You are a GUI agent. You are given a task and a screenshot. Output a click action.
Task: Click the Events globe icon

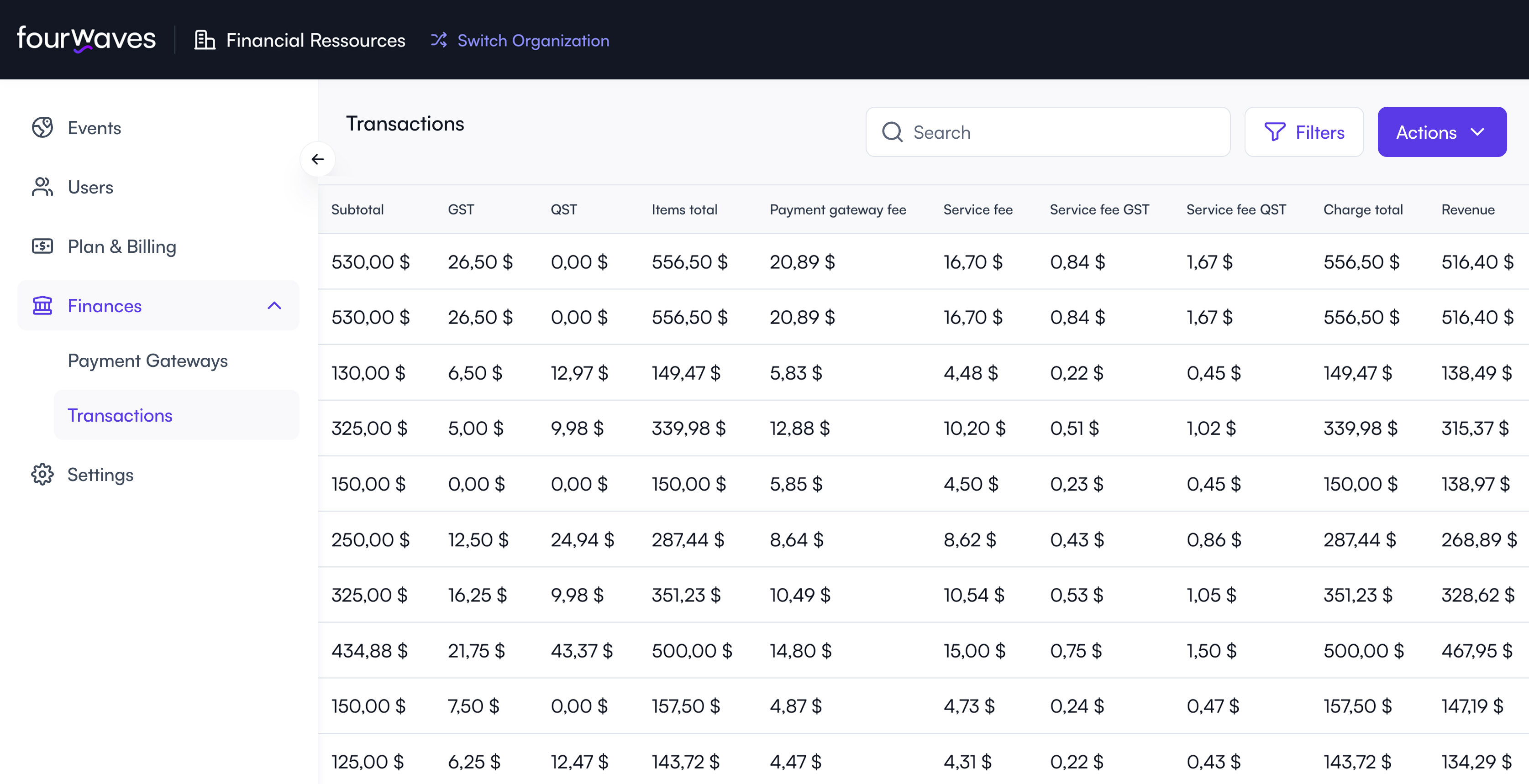click(42, 128)
